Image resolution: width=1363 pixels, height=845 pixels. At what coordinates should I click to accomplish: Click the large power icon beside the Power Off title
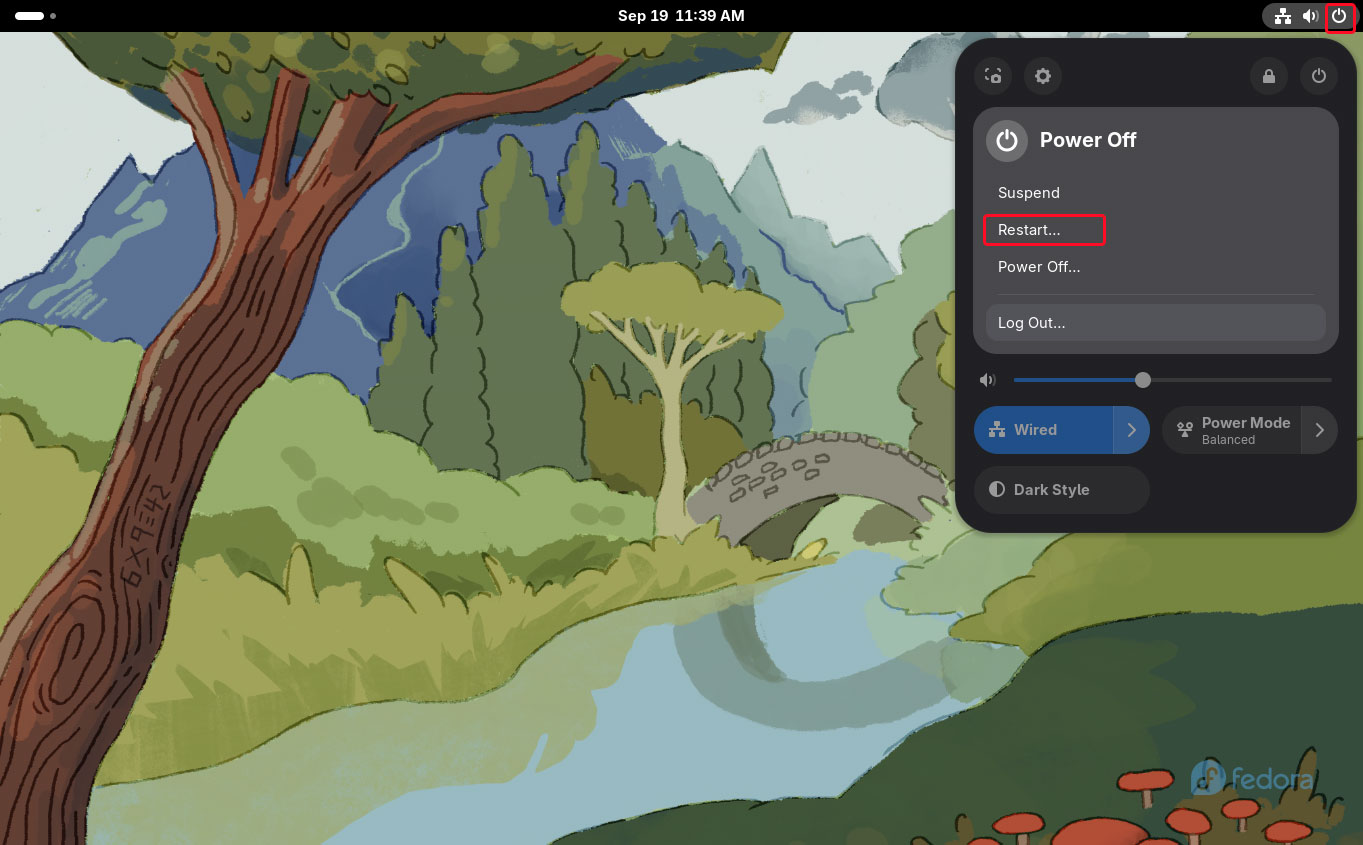[1007, 140]
